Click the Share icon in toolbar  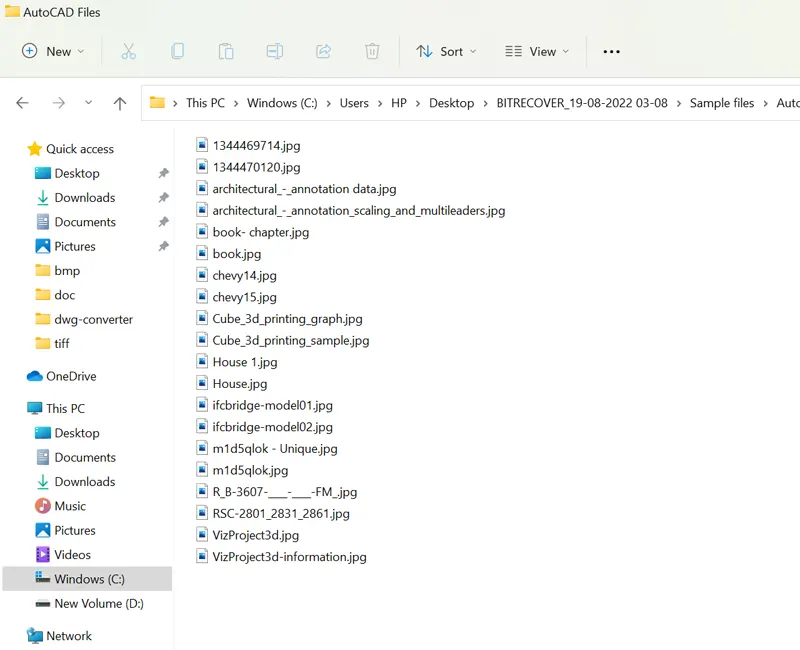point(323,51)
